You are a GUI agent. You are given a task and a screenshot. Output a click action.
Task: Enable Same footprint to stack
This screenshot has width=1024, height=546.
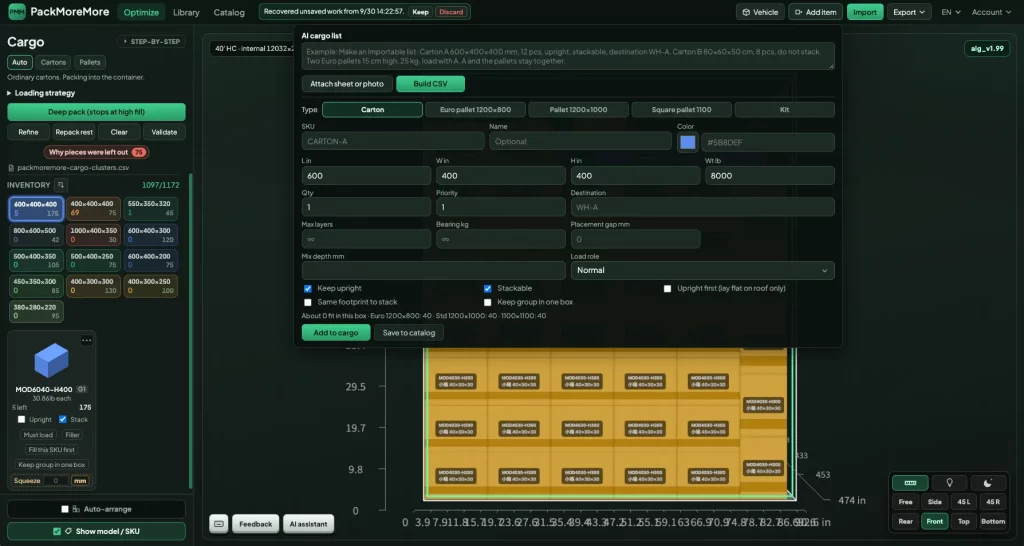pyautogui.click(x=308, y=302)
